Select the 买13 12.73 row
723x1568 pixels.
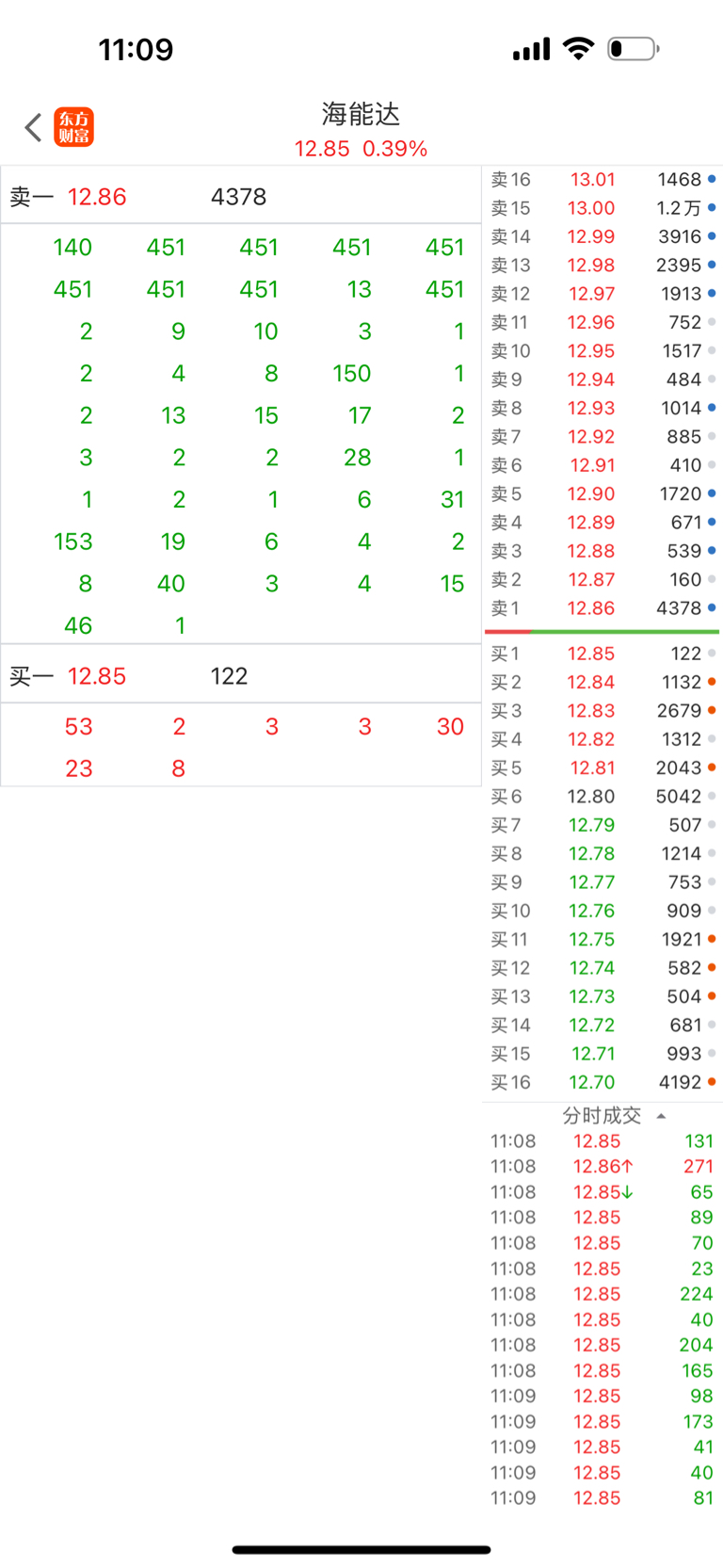point(602,996)
